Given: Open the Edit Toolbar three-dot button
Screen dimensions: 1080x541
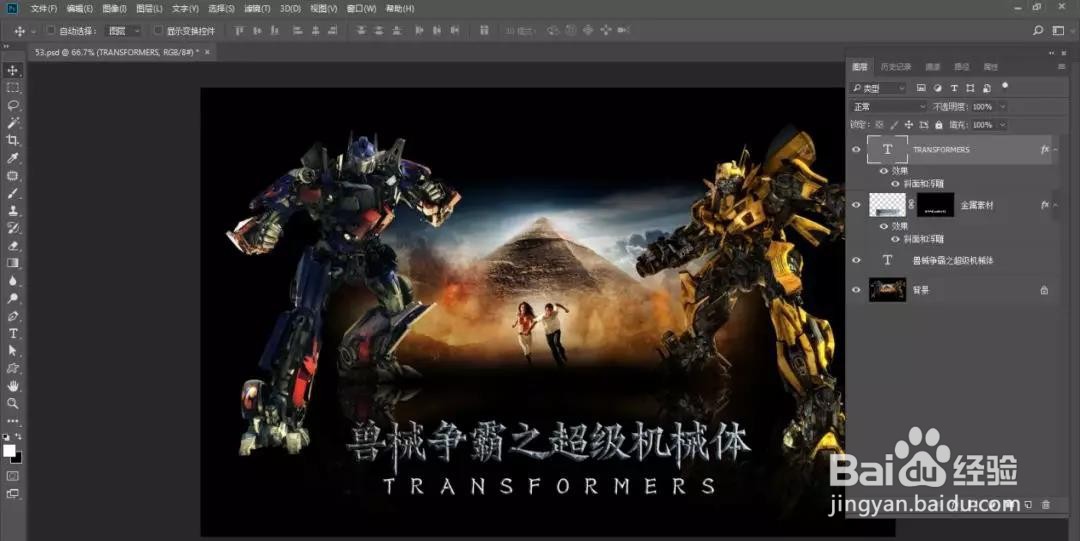Looking at the screenshot, I should [12, 421].
